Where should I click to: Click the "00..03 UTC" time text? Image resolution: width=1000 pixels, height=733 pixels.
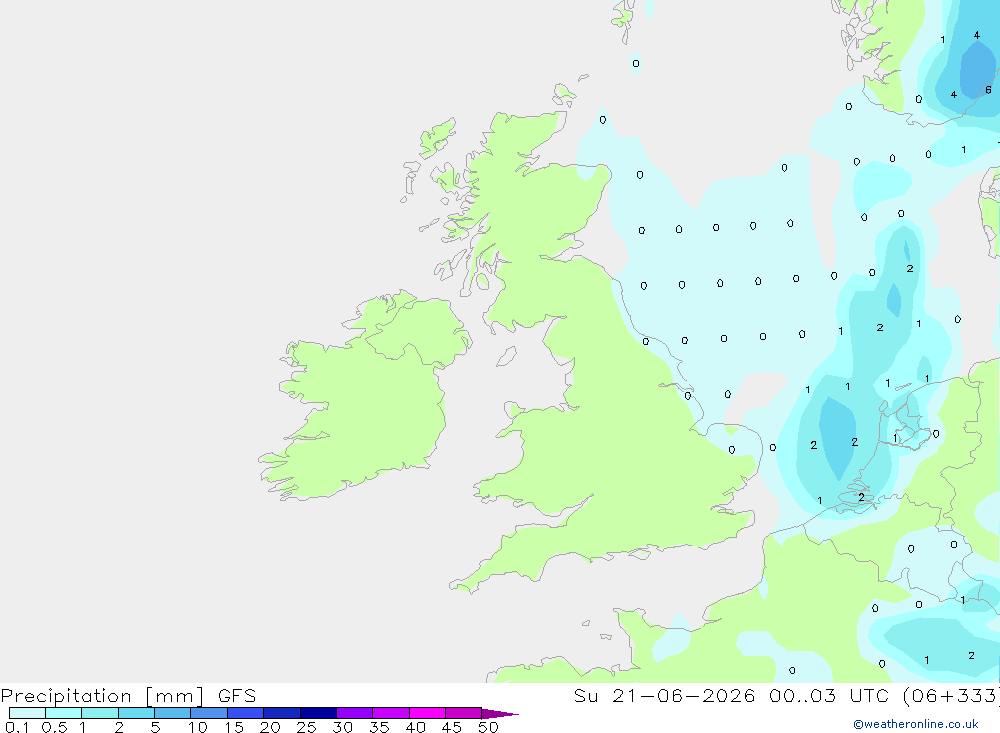click(x=831, y=696)
